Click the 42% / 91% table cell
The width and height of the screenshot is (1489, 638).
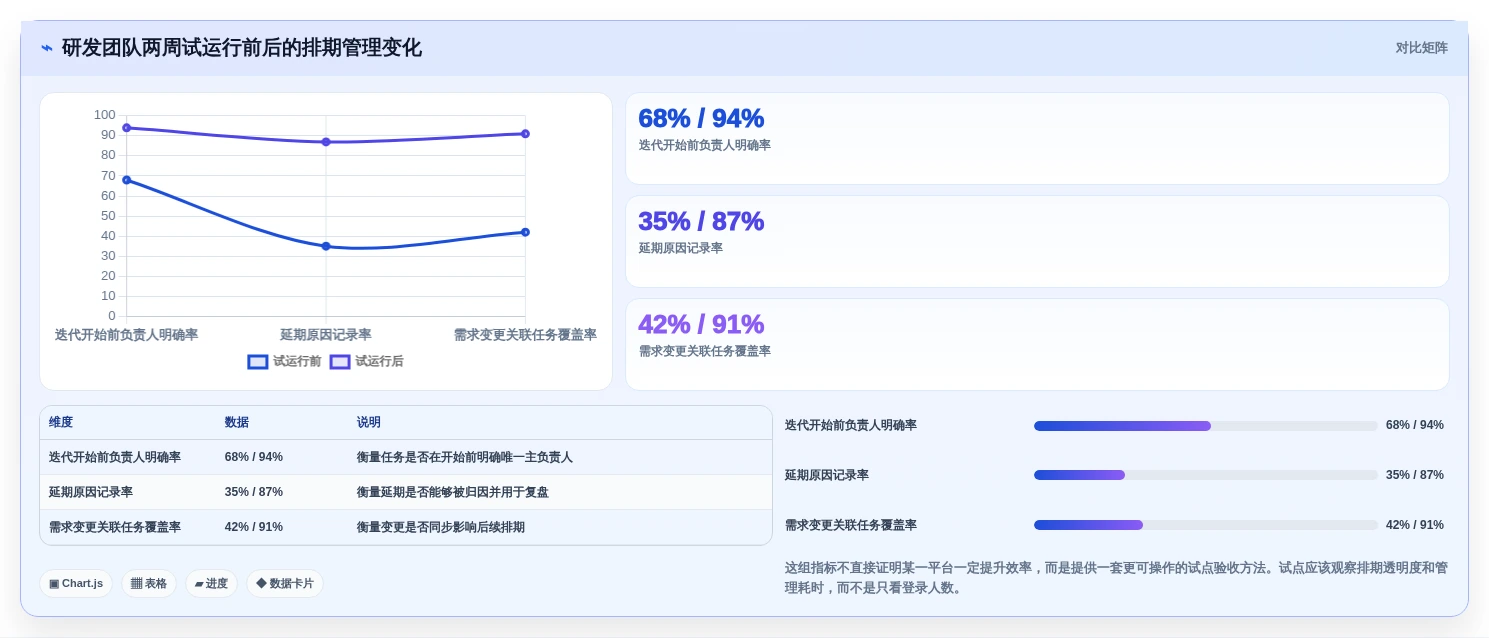(x=254, y=527)
